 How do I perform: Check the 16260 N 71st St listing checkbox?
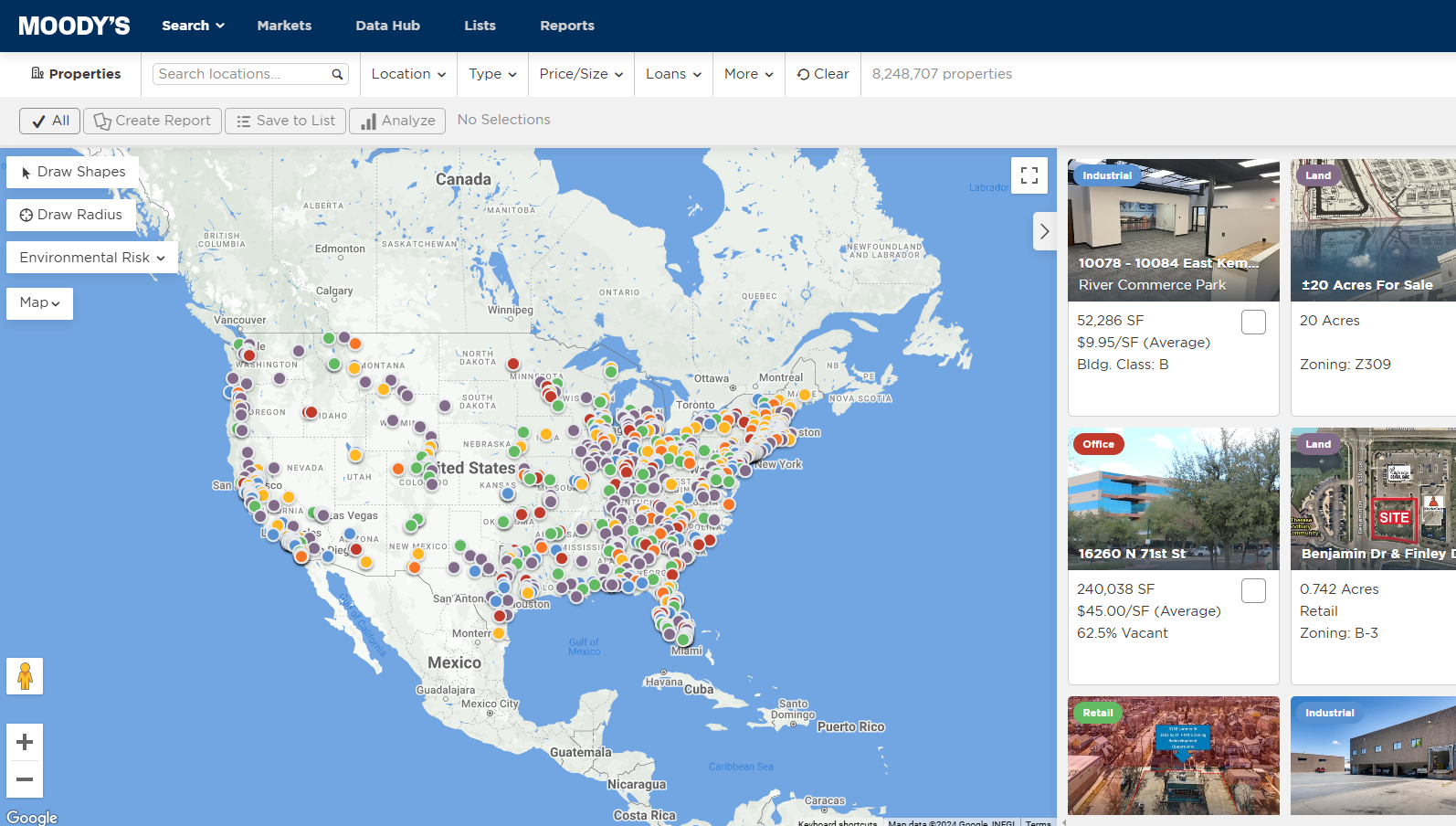point(1254,590)
